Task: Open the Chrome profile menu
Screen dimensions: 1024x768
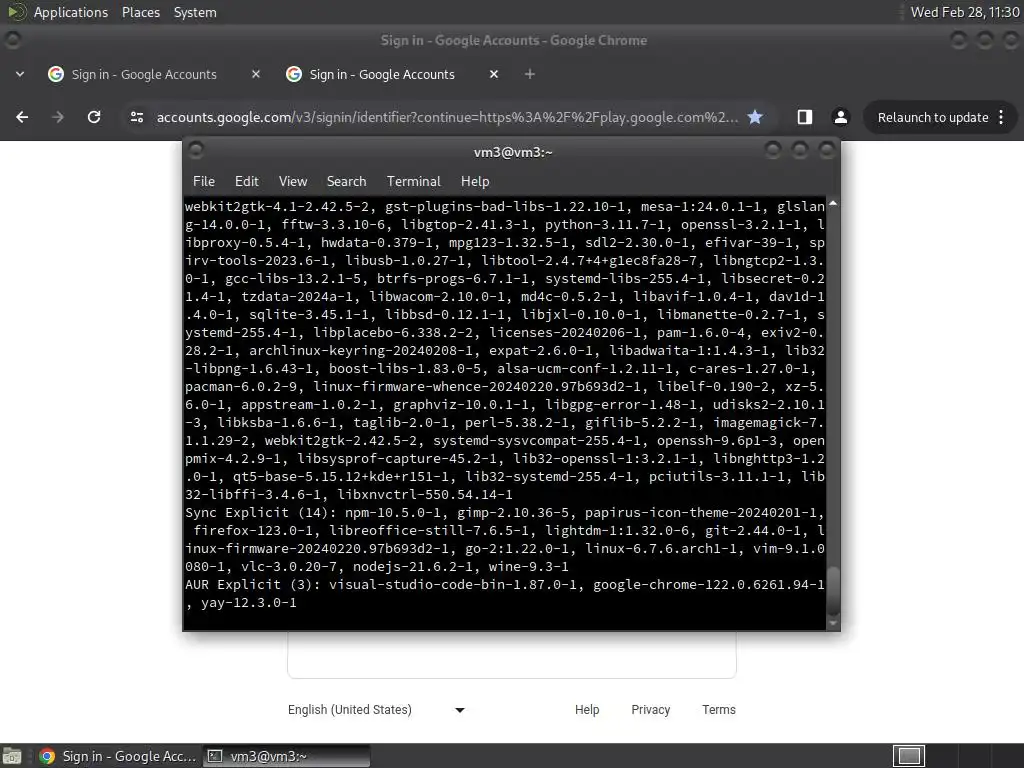Action: [x=840, y=117]
